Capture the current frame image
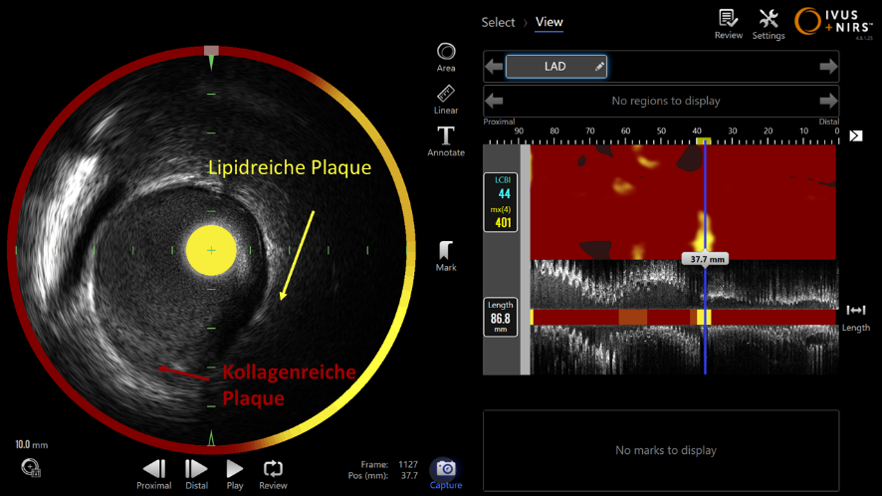This screenshot has width=886, height=501. pyautogui.click(x=446, y=472)
